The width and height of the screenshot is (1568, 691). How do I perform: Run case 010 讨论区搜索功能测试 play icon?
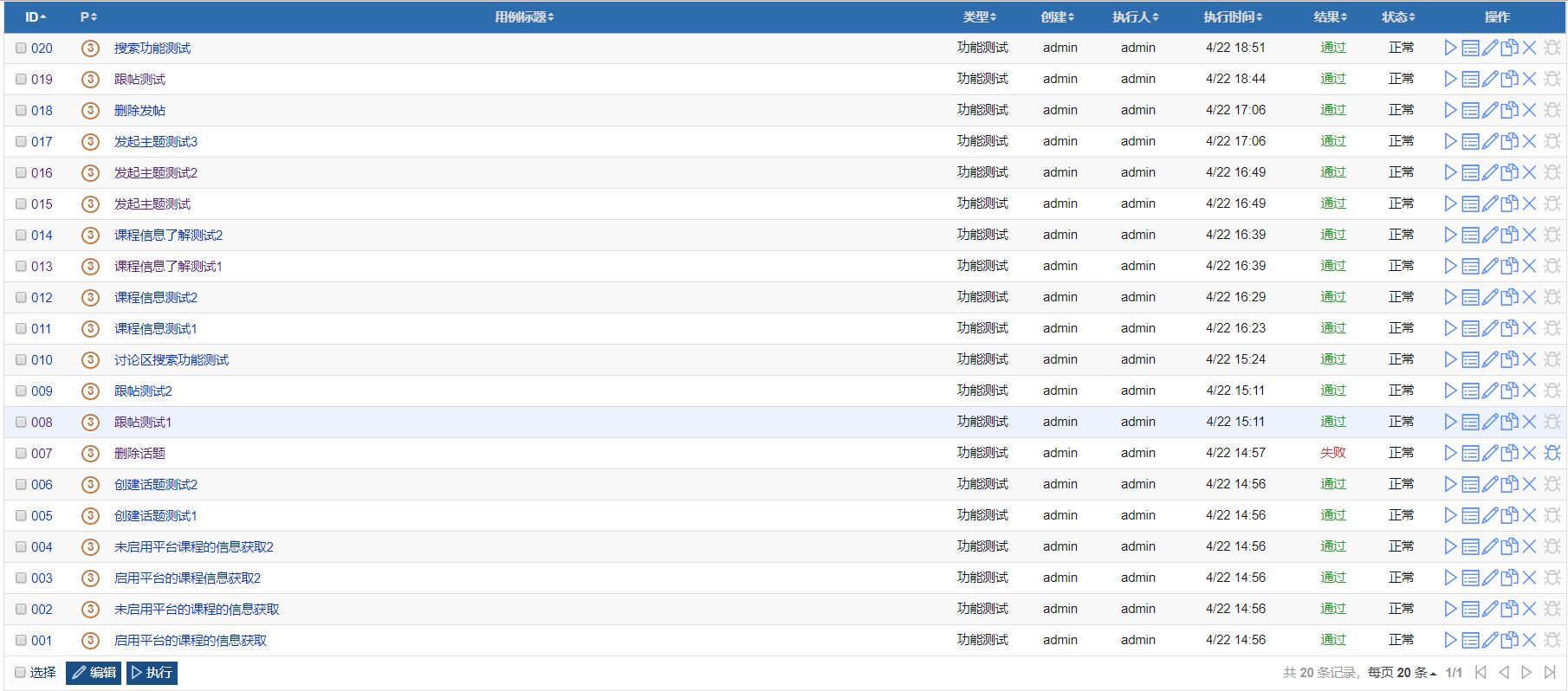(x=1450, y=360)
